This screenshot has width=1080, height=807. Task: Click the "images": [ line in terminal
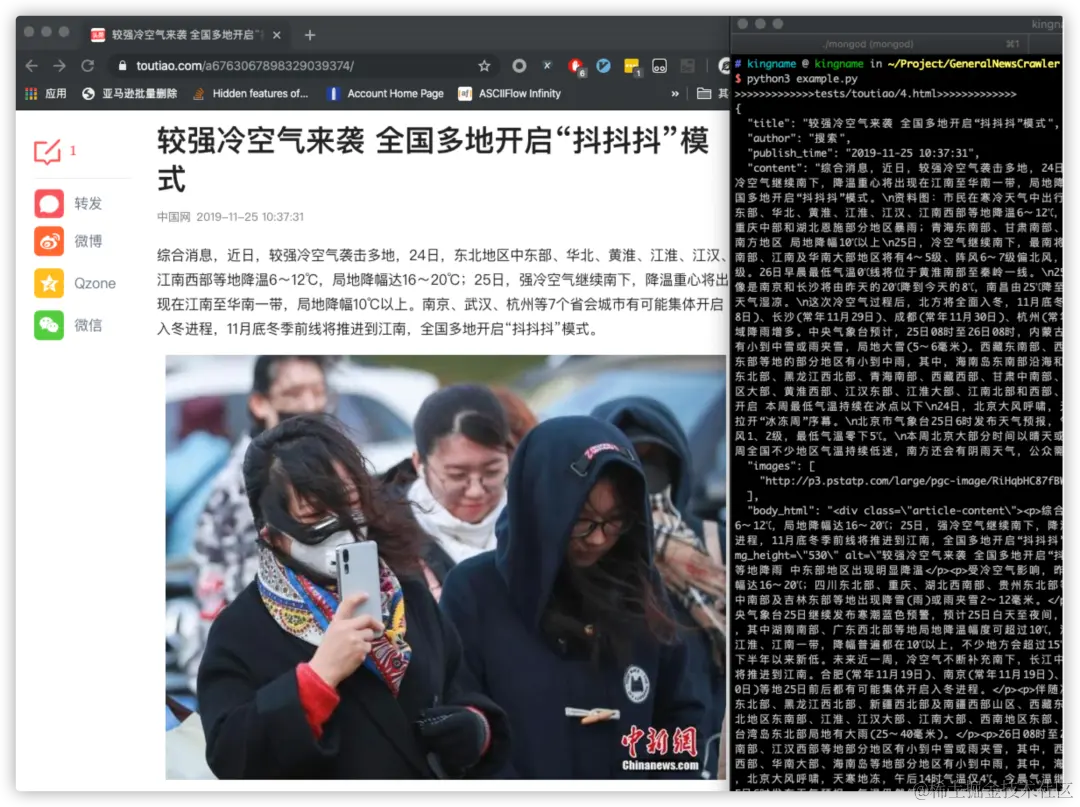click(781, 466)
